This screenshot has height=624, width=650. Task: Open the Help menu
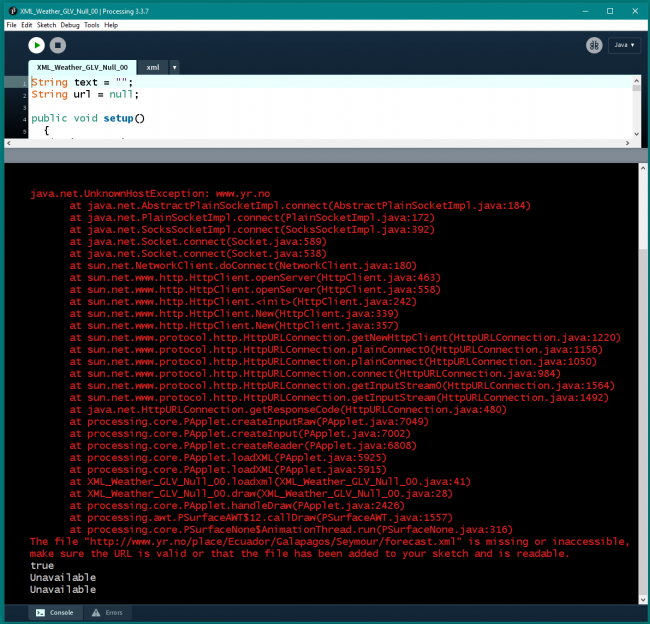111,25
